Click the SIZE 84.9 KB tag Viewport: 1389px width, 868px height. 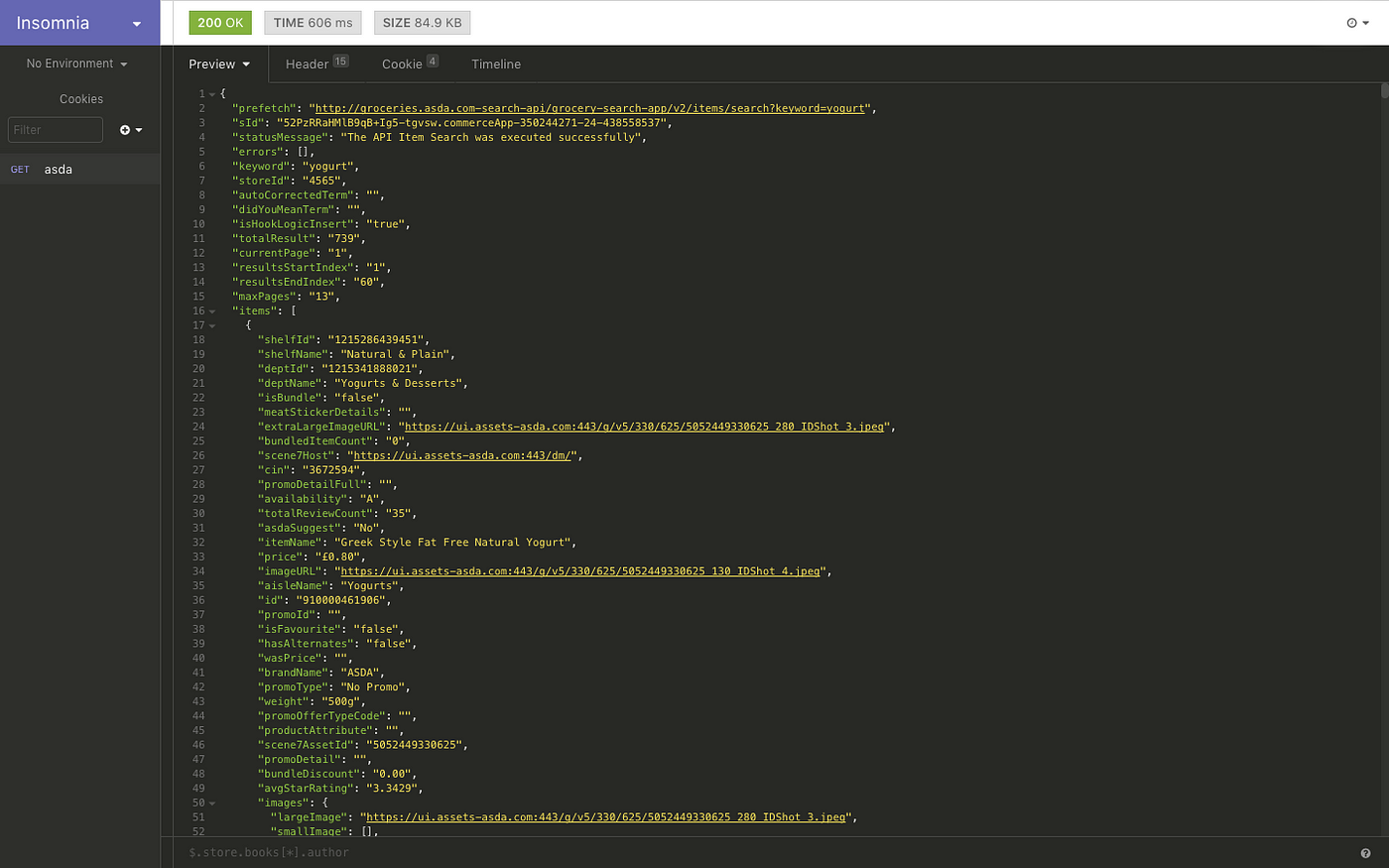tap(422, 23)
